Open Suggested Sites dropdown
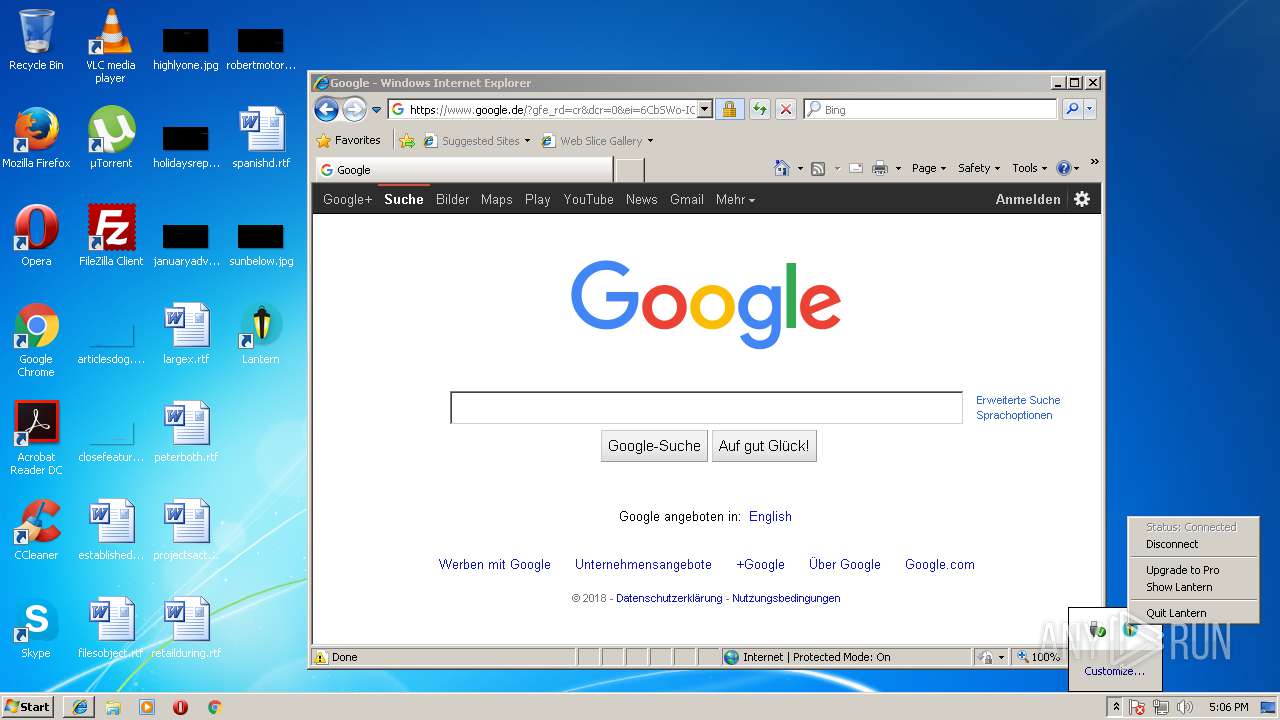The image size is (1280, 720). click(477, 141)
